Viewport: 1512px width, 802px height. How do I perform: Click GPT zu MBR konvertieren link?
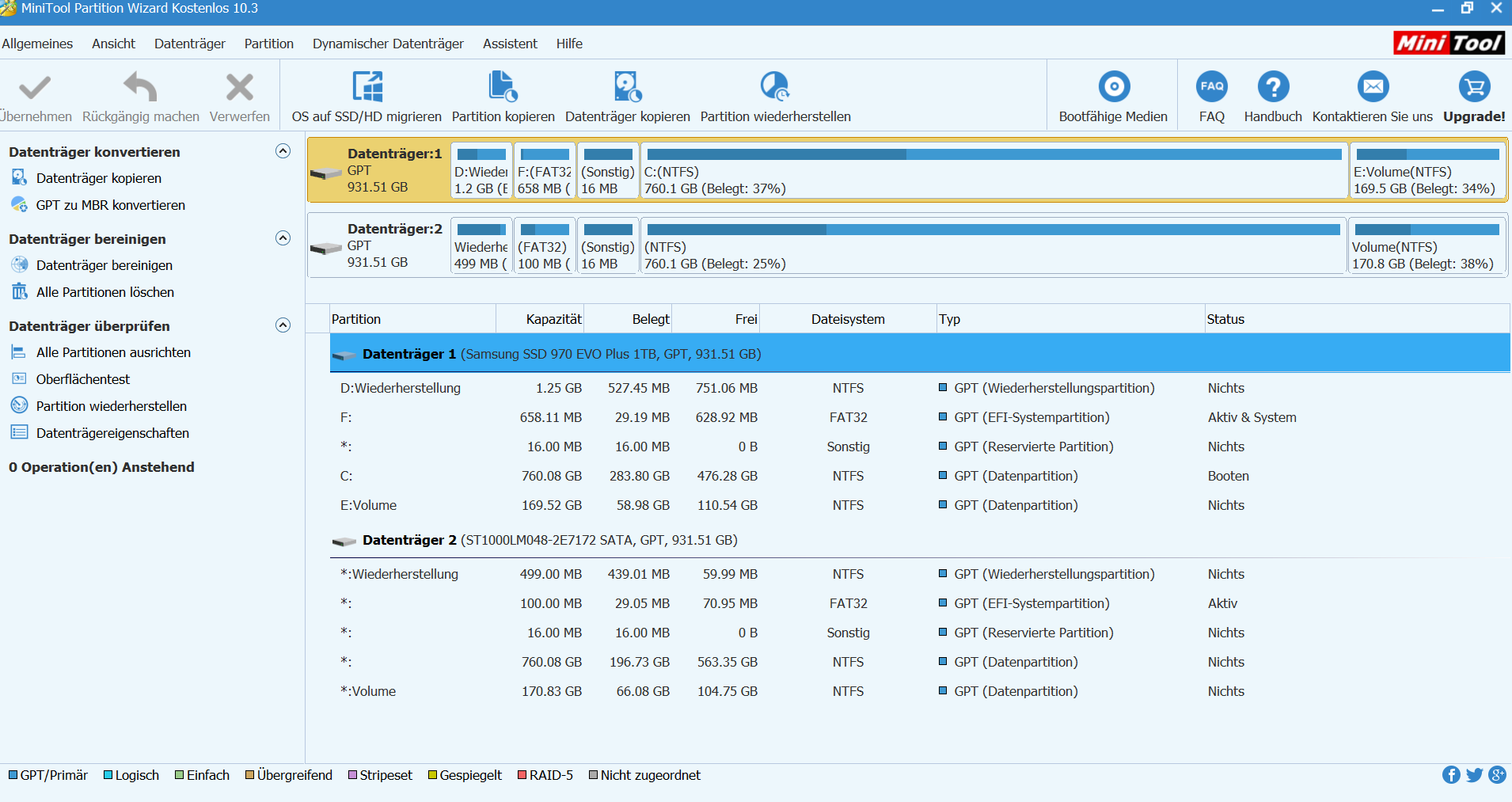click(x=110, y=205)
